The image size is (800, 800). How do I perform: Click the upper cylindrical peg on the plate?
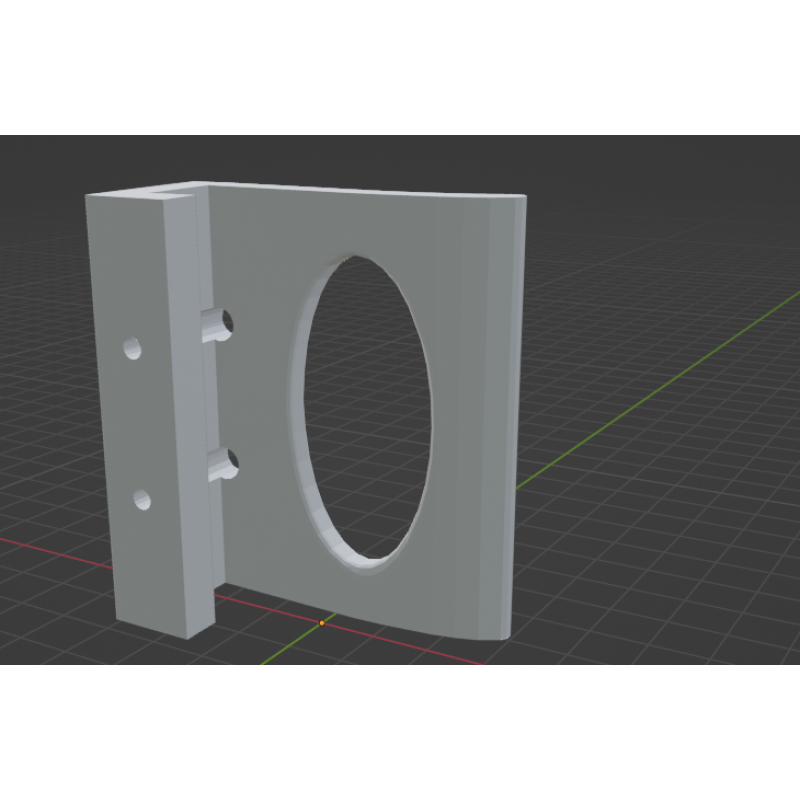(216, 325)
